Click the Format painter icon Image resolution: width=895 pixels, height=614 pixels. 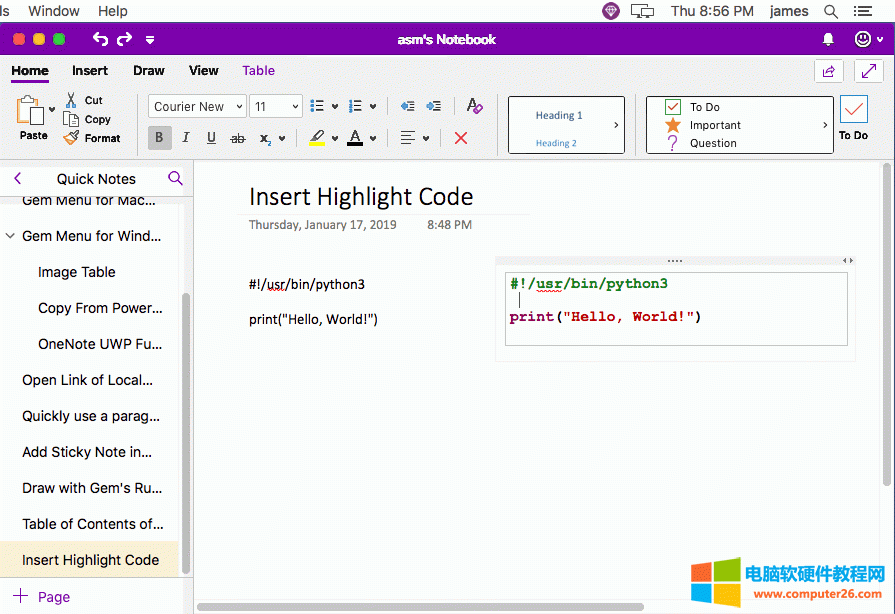coord(72,138)
